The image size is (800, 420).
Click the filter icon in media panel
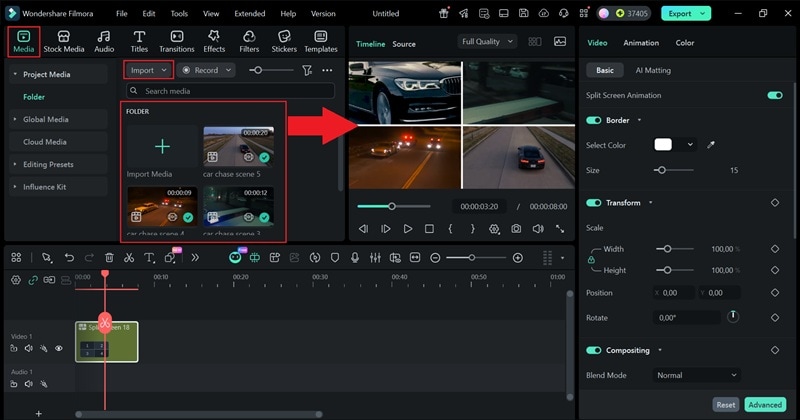click(307, 70)
